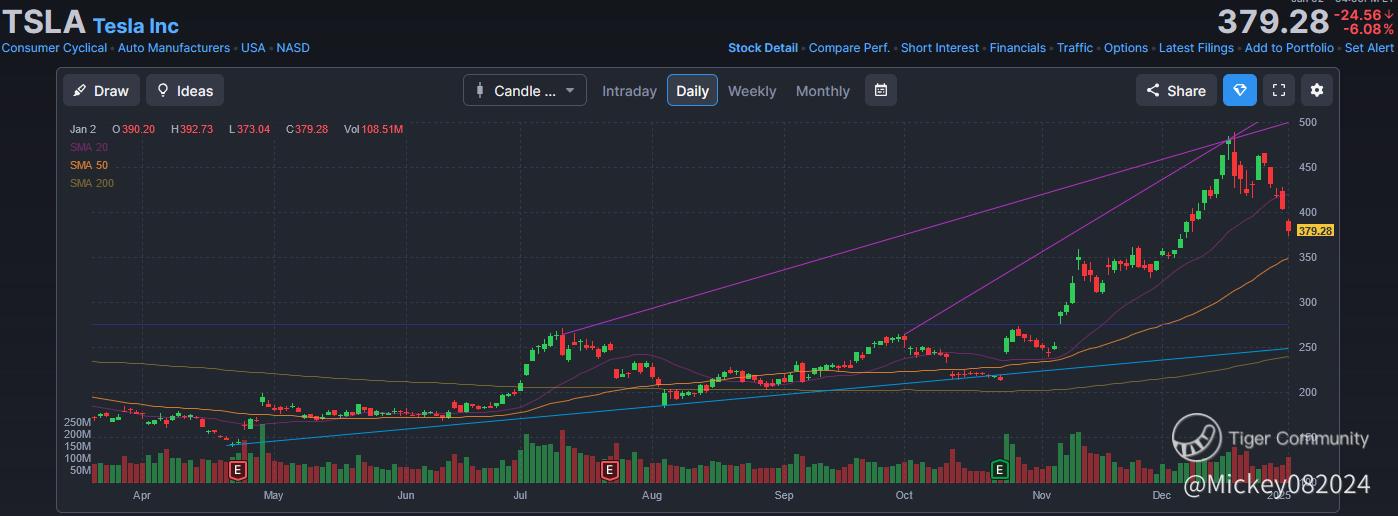Click the blue diamond premium icon
Screen dimensions: 1398x516
point(1240,90)
